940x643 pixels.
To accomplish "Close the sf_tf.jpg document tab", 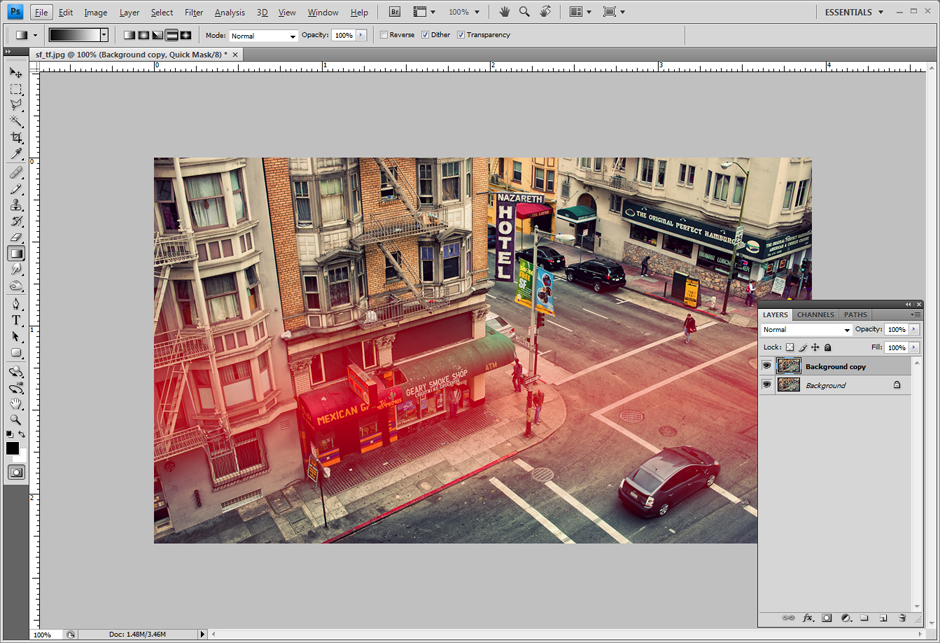I will 235,55.
